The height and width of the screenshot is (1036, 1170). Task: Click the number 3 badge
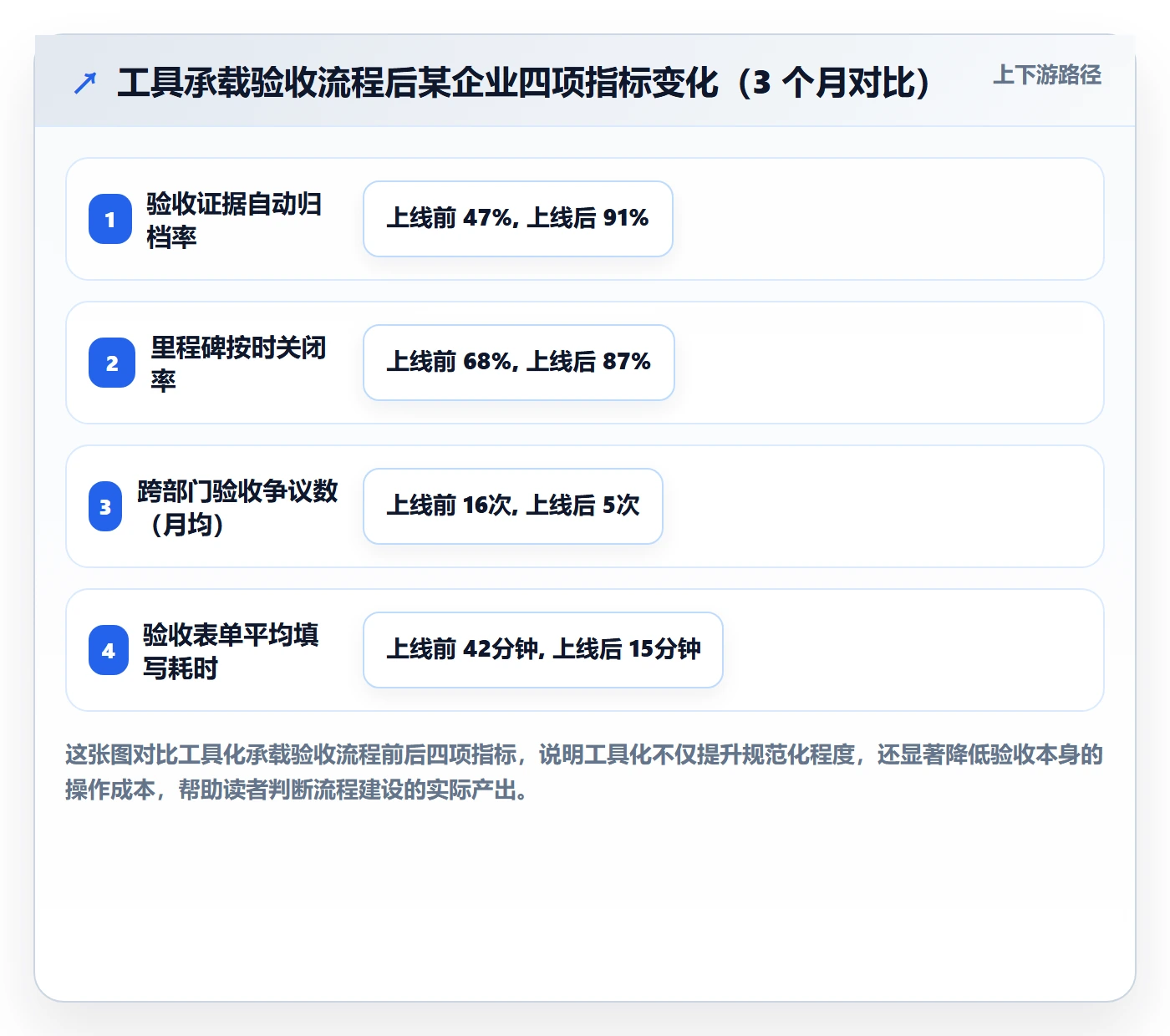point(105,506)
